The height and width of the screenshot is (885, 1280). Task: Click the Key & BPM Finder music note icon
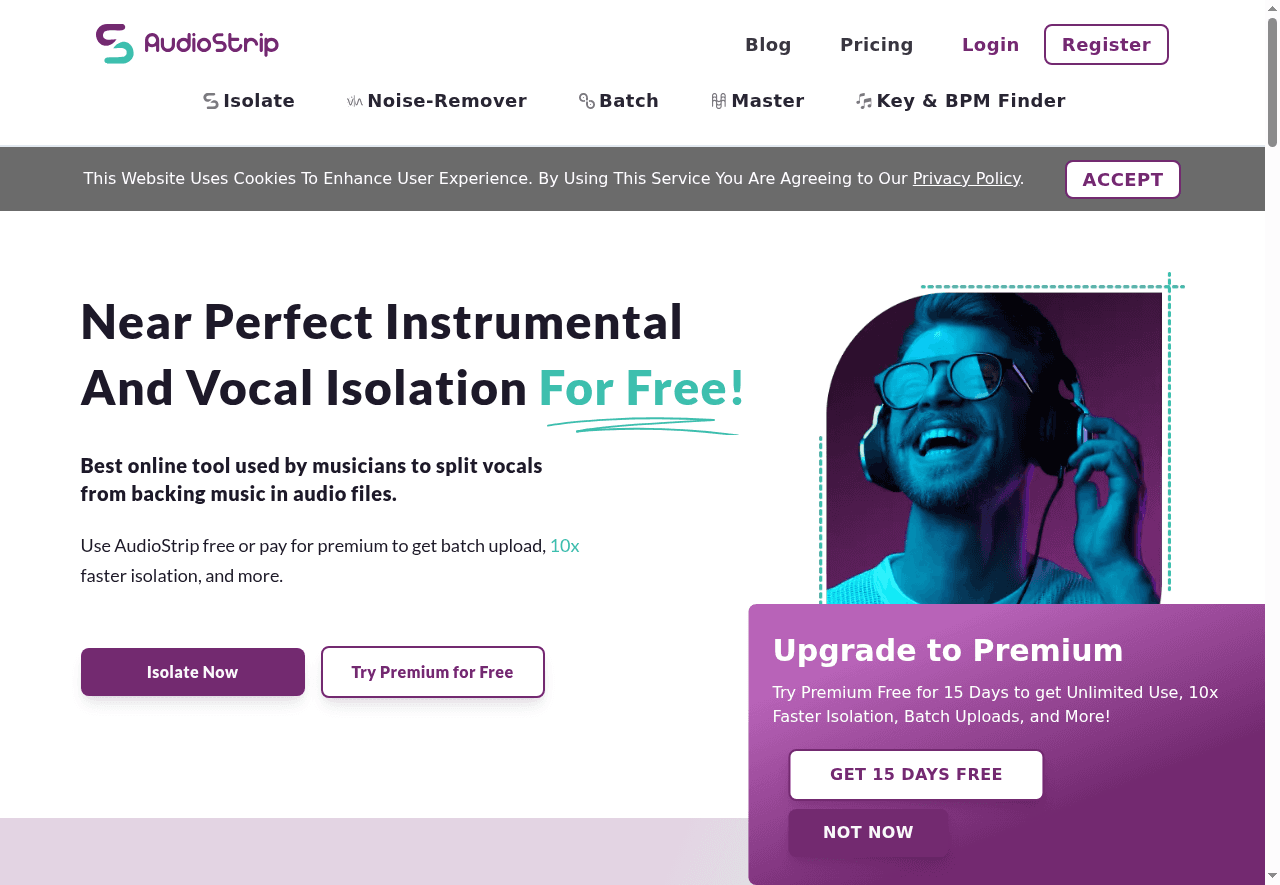click(864, 101)
